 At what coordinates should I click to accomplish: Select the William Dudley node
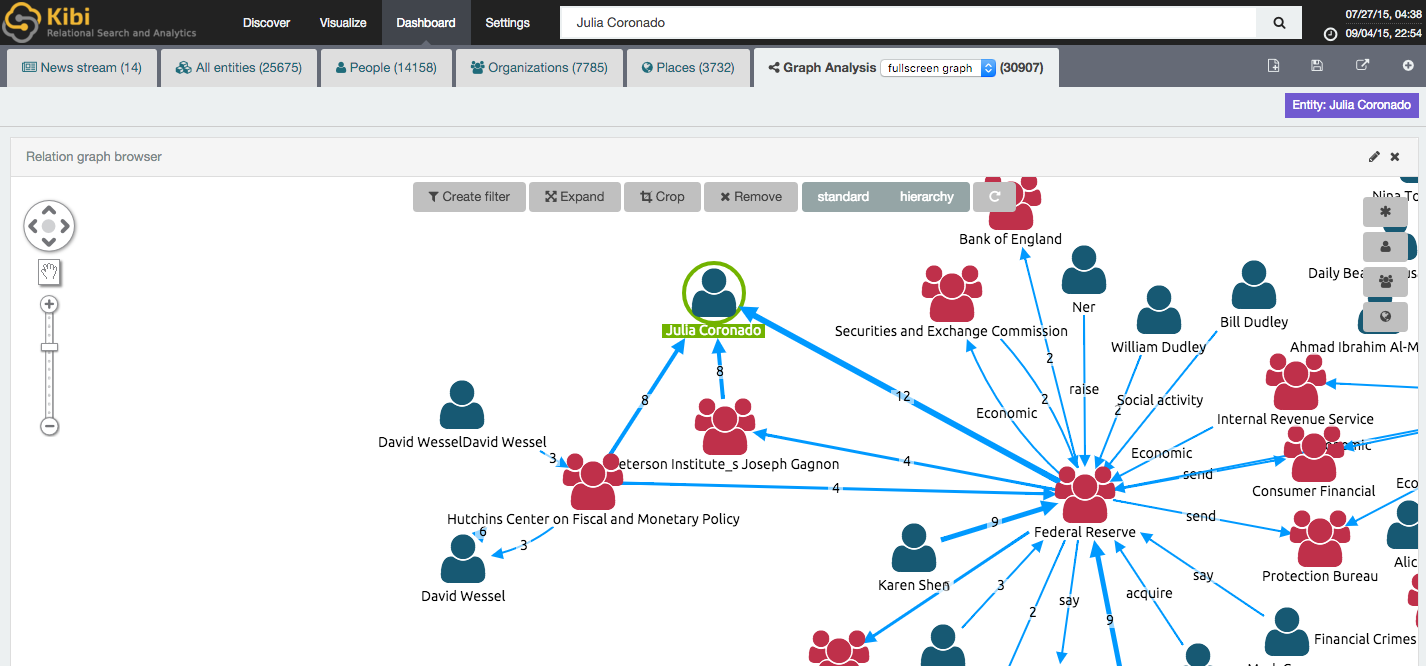click(x=1159, y=311)
